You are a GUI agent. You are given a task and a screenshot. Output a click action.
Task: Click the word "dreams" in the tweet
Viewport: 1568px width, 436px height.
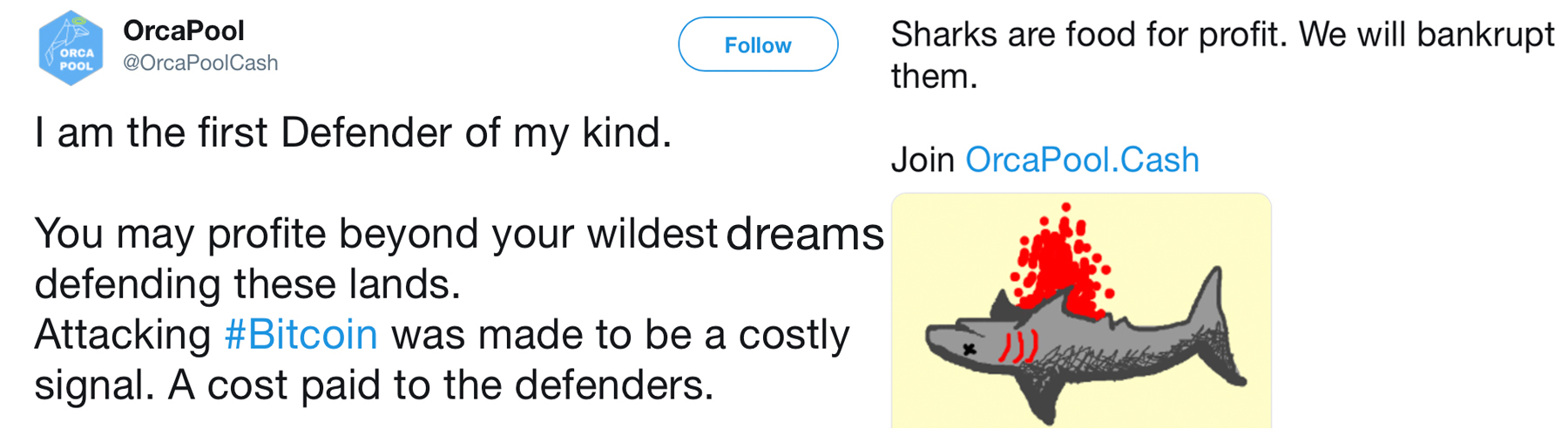[805, 234]
